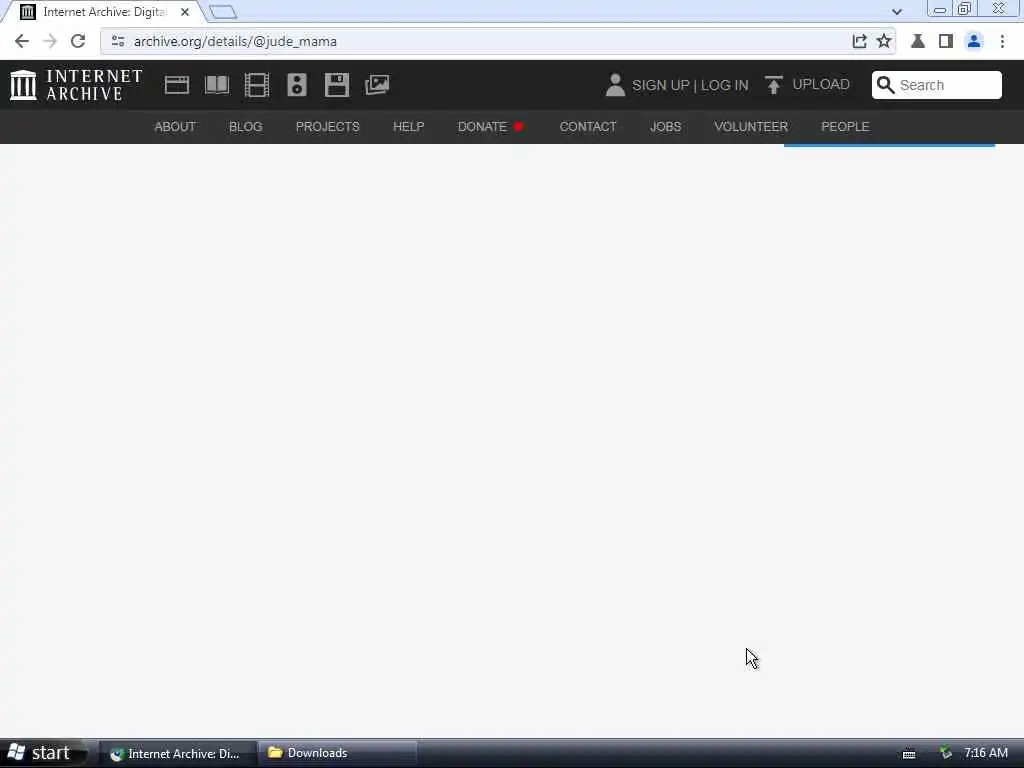Open the ABOUT menu item
Screen dimensions: 1024x768
(x=175, y=127)
